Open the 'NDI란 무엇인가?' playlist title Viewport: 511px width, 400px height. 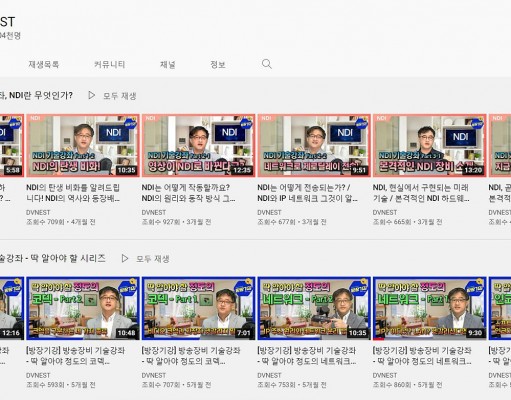pyautogui.click(x=36, y=96)
